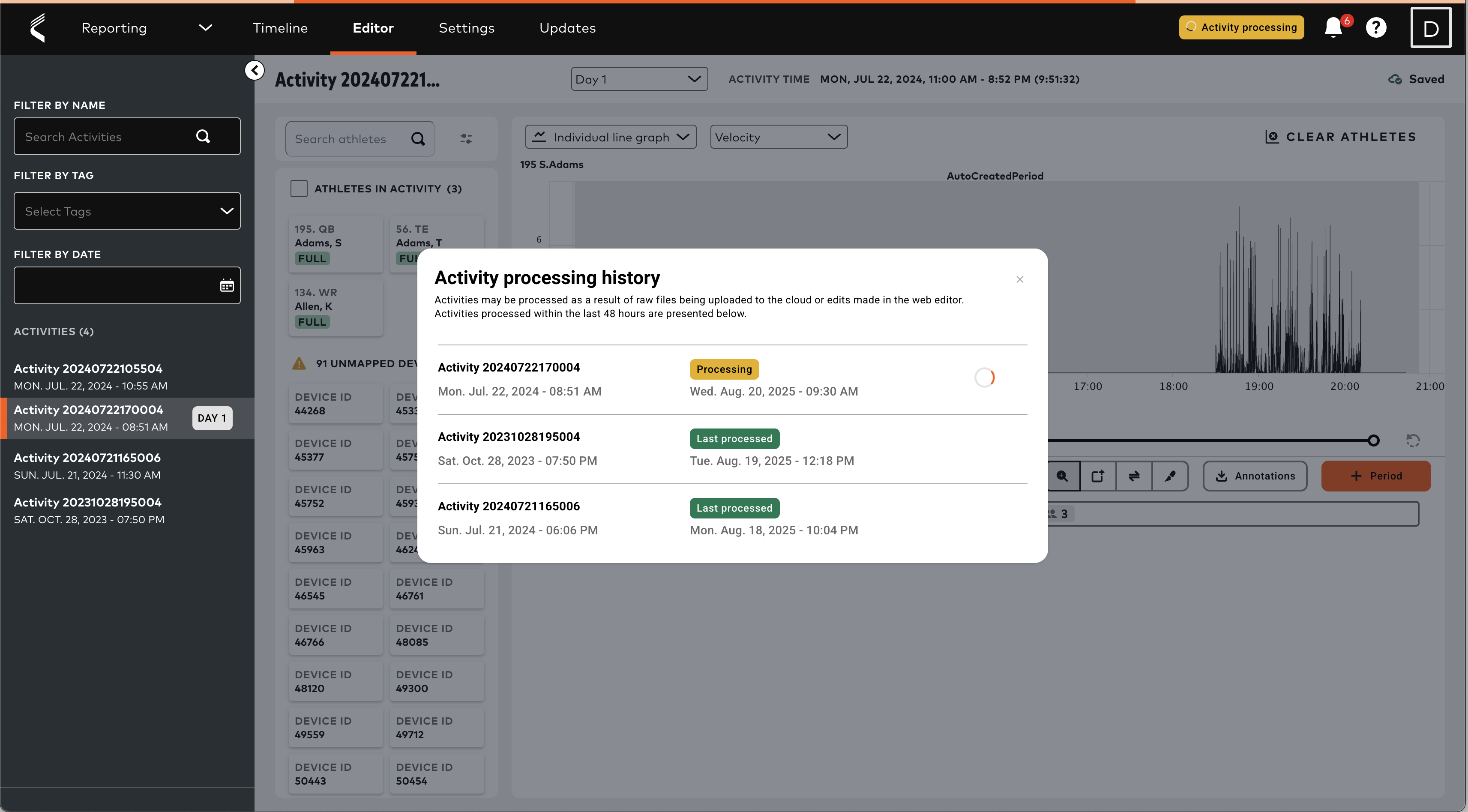Image resolution: width=1468 pixels, height=812 pixels.
Task: Click the notification bell showing 6 alerts
Action: coord(1333,27)
